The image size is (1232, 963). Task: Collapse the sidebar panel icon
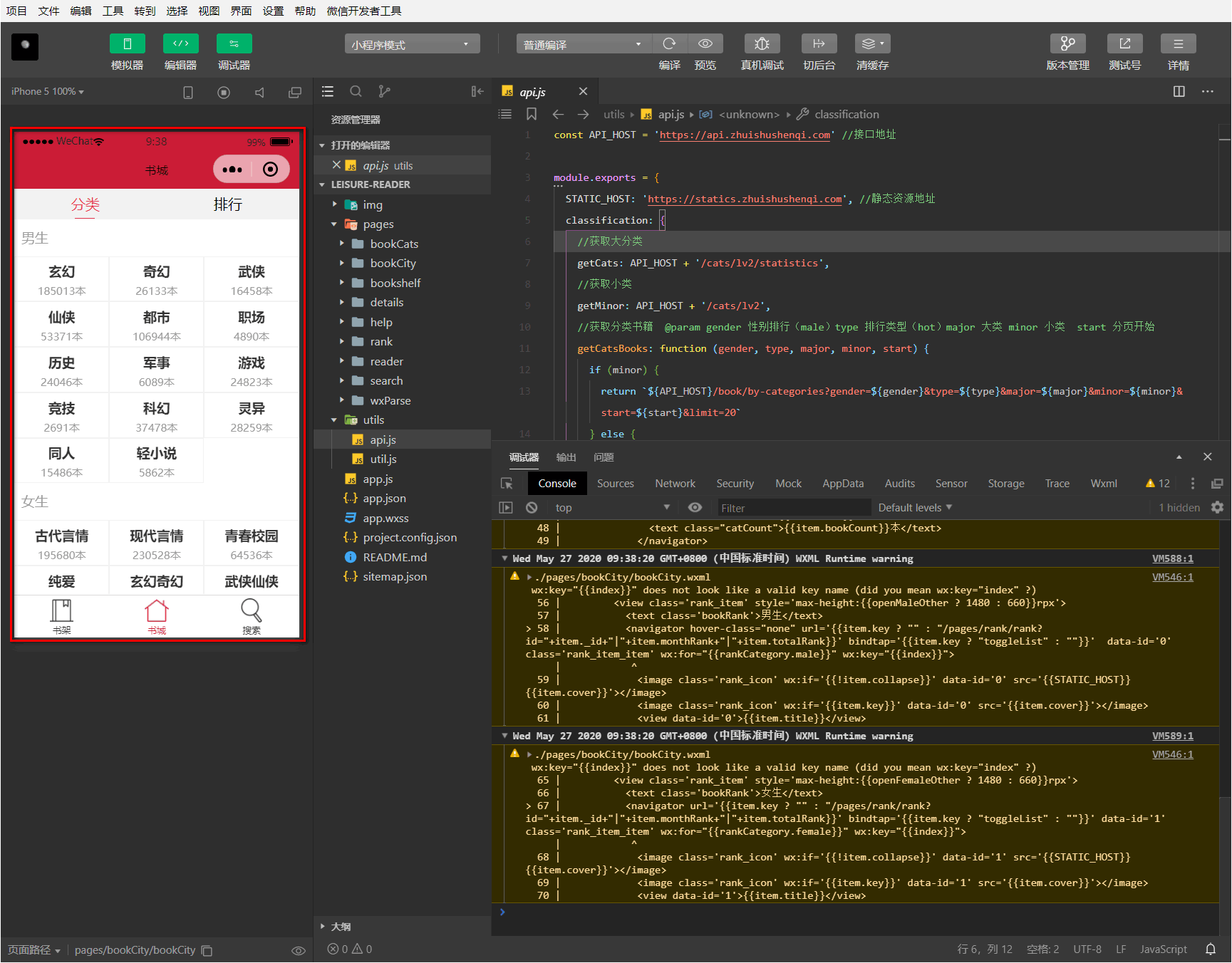point(477,91)
